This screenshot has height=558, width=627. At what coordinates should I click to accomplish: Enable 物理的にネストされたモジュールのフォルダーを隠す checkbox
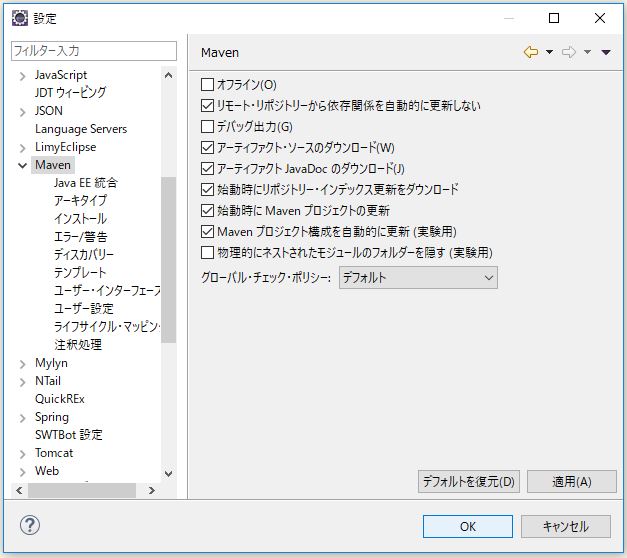tap(207, 252)
